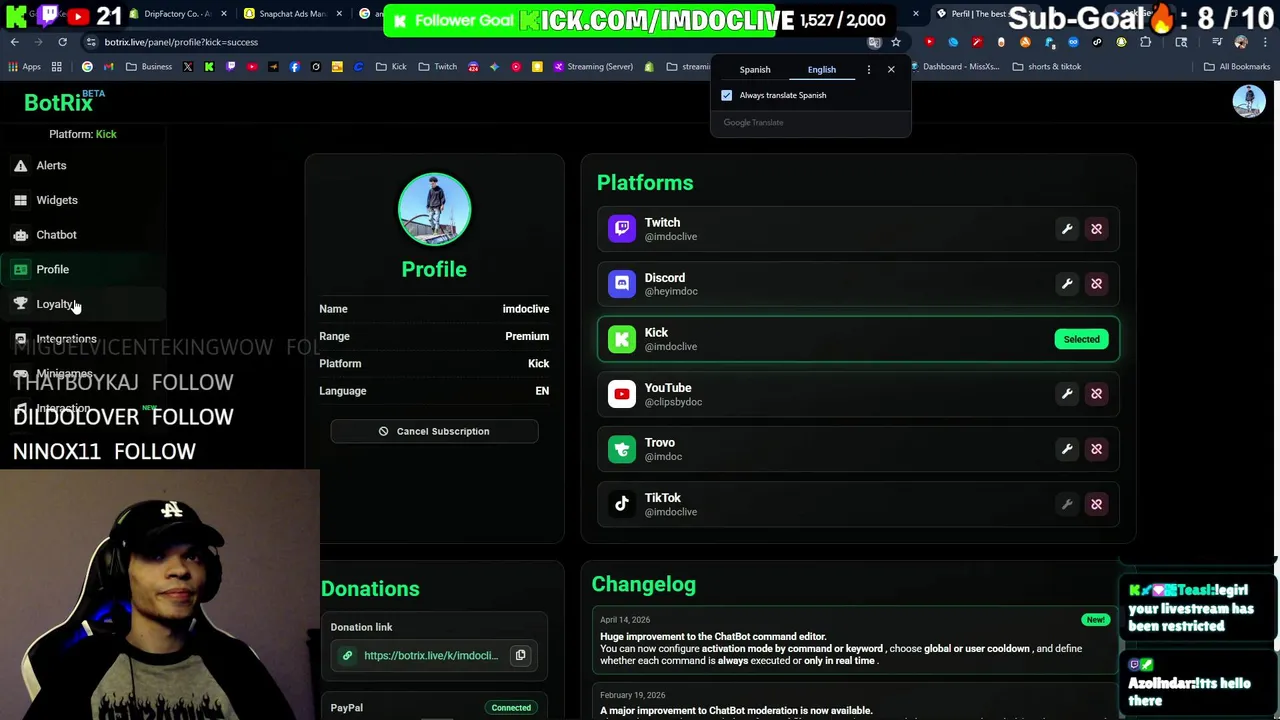
Task: Click the Loyalty trophy icon
Action: 20,304
